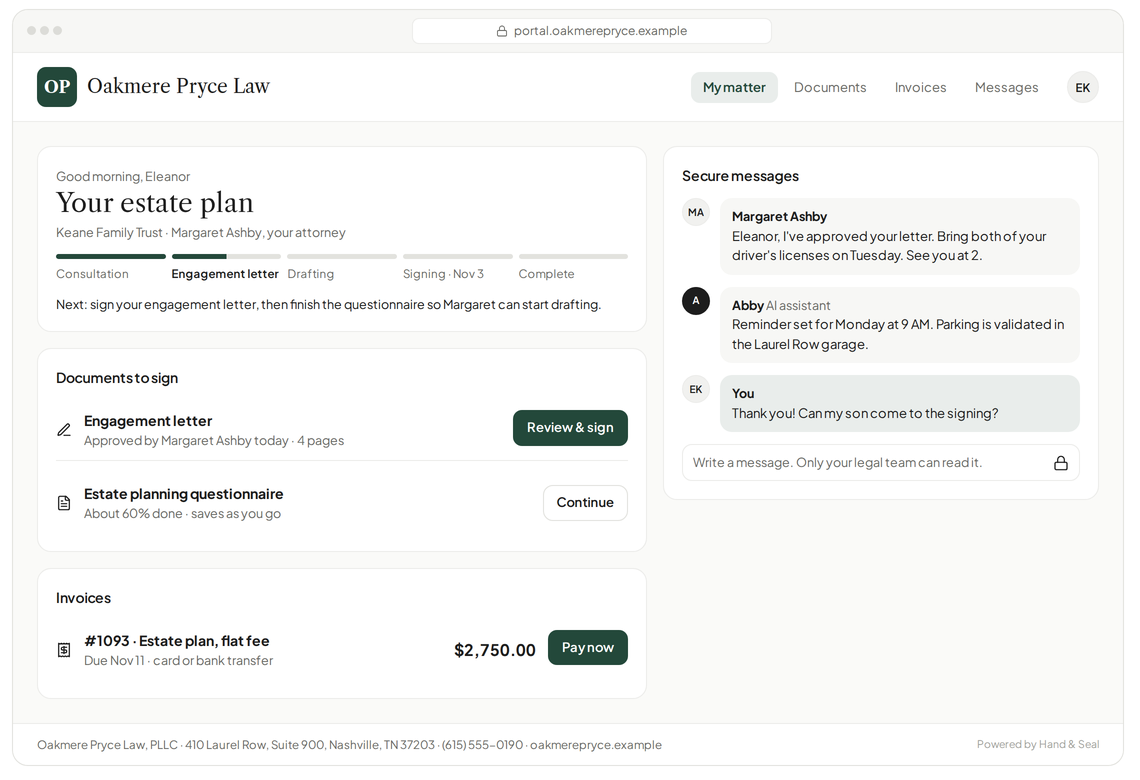Click Pay now for invoice #1093
1140x780 pixels.
pyautogui.click(x=587, y=648)
